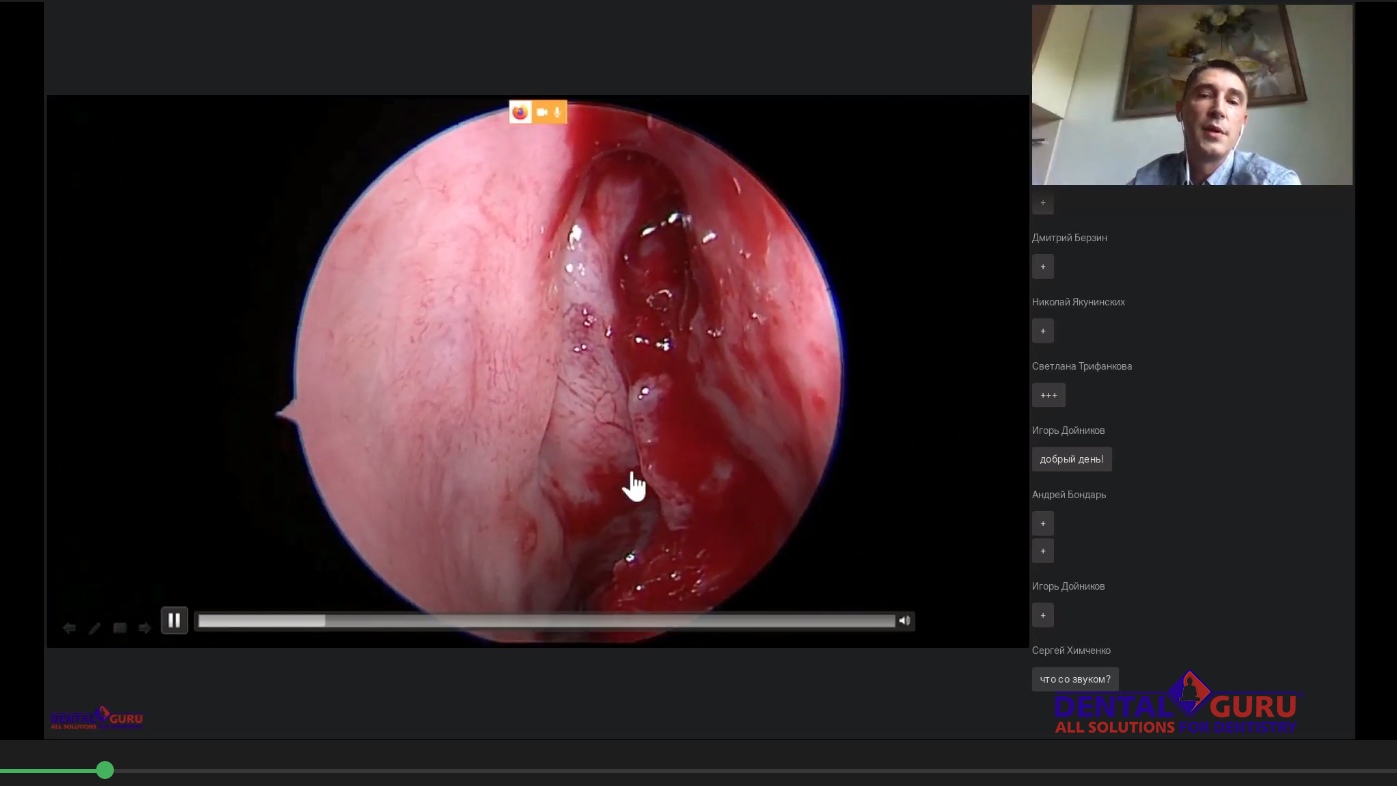The height and width of the screenshot is (786, 1397).
Task: Click the 'что со звуком?' chat message
Action: pyautogui.click(x=1075, y=679)
